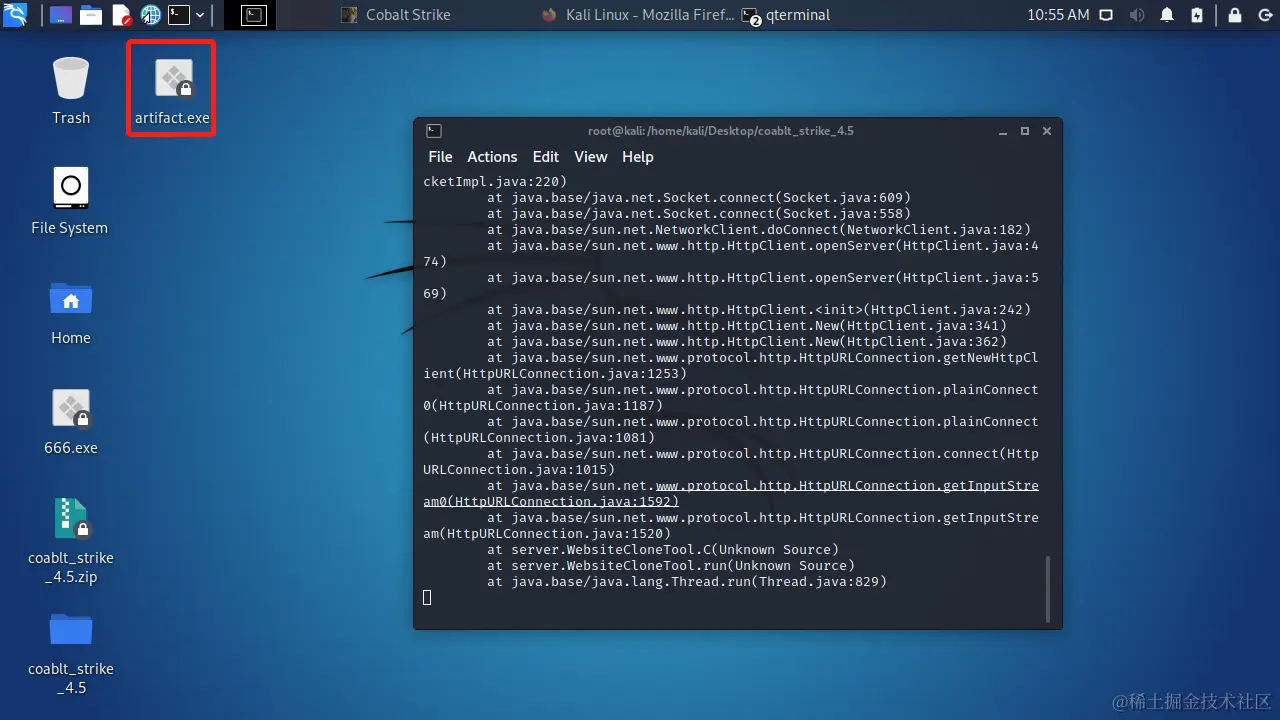Click the "HttpClient.<init>(HttpClient.java:242)" line

pos(759,309)
